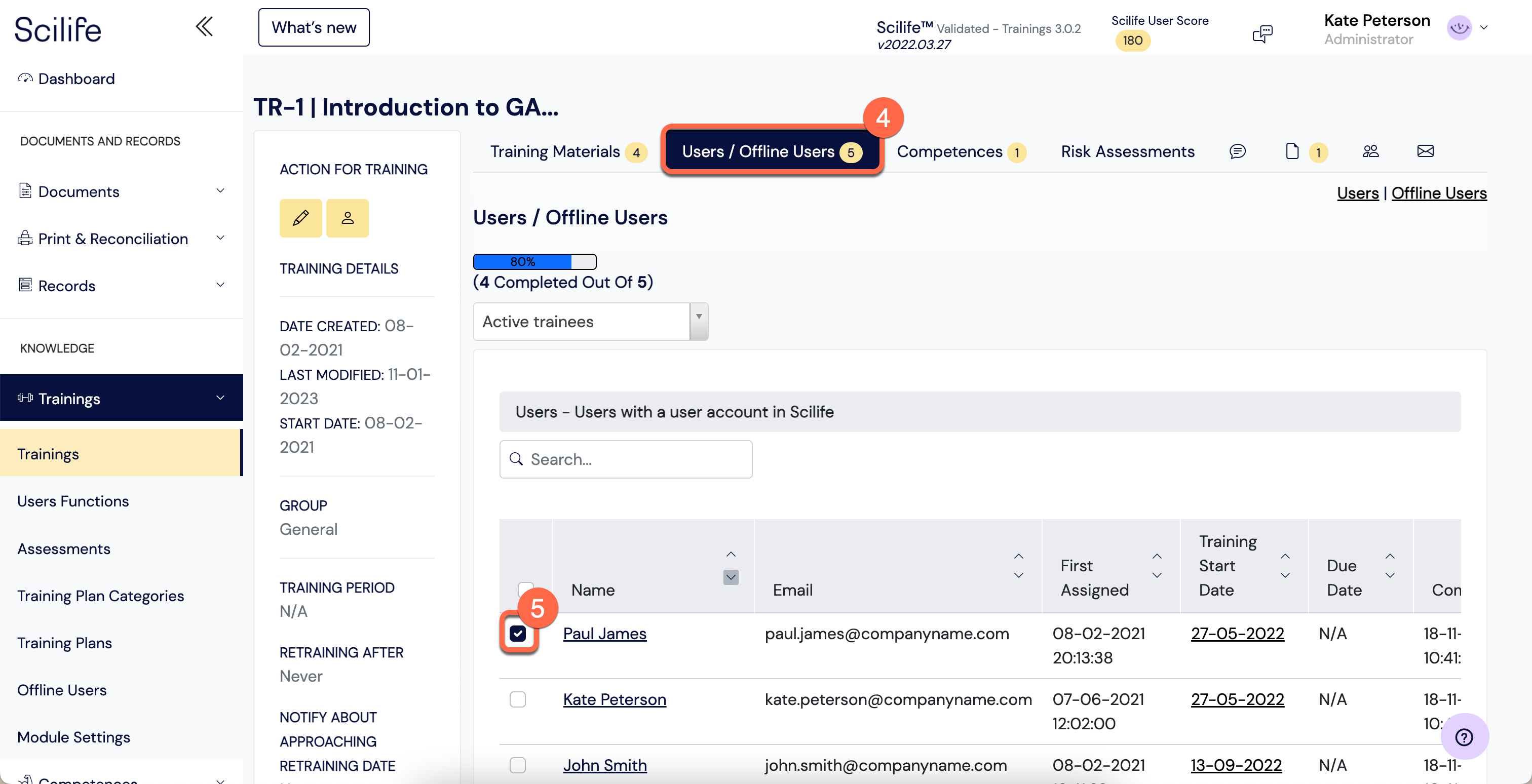Check the John Smith row checkbox
The width and height of the screenshot is (1532, 784).
(x=517, y=766)
